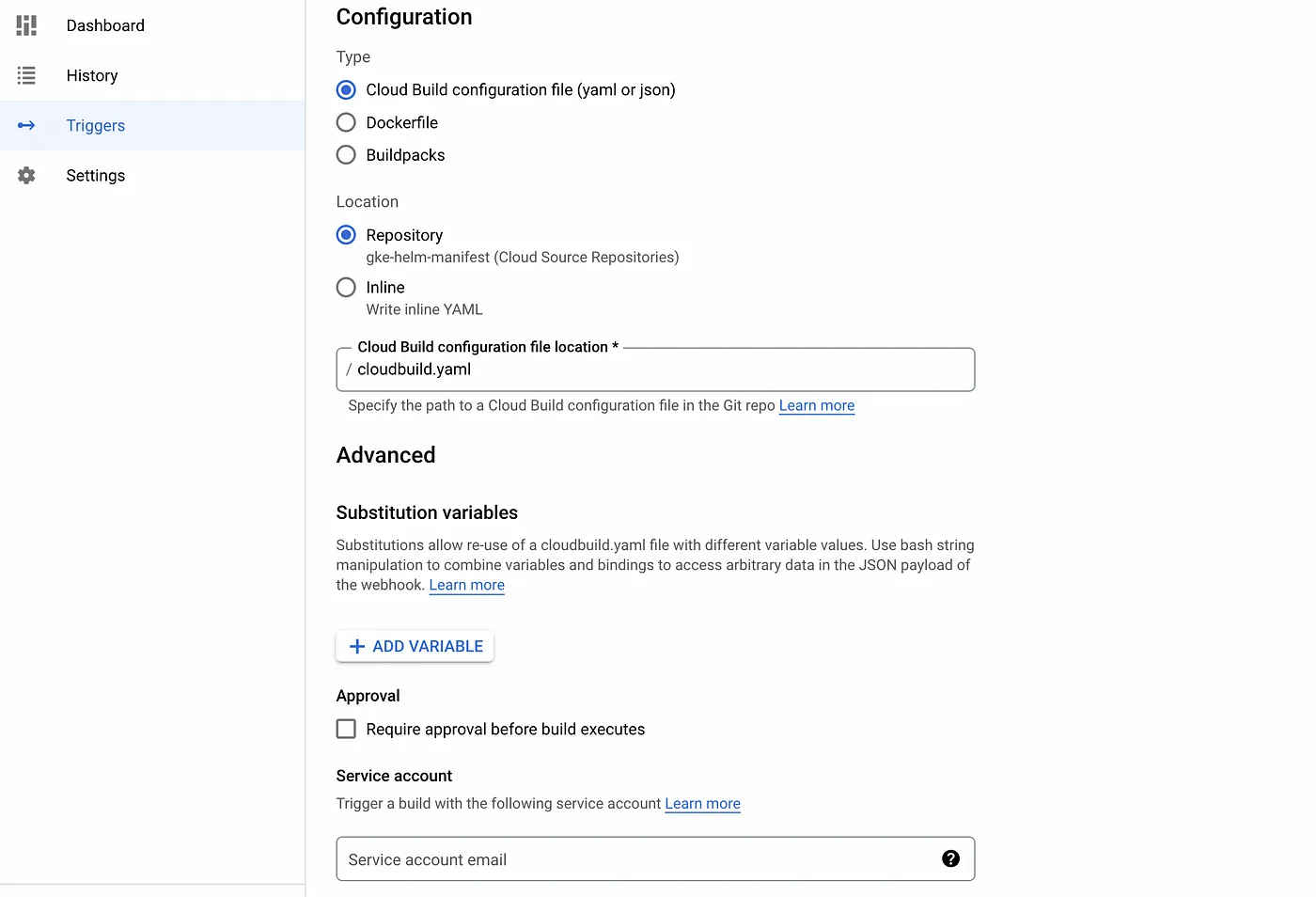
Task: Select the Buildpacks configuration type
Action: click(x=345, y=154)
